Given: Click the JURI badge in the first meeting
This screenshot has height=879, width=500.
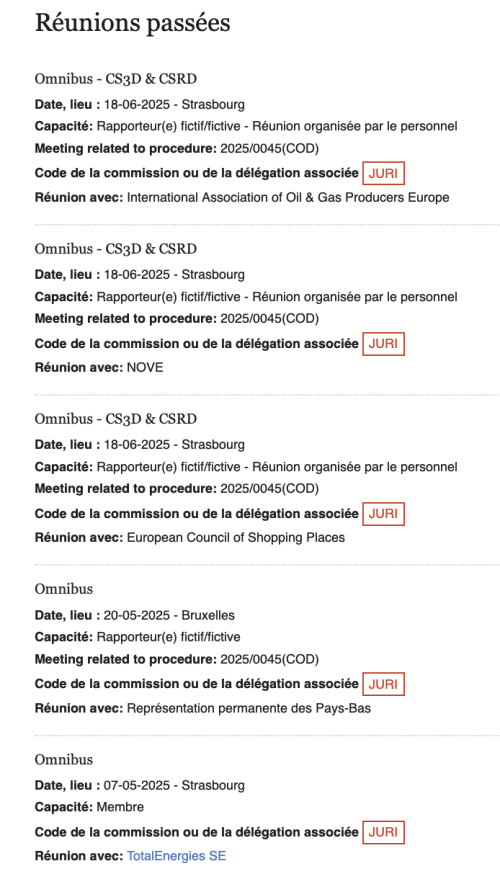Looking at the screenshot, I should point(383,173).
